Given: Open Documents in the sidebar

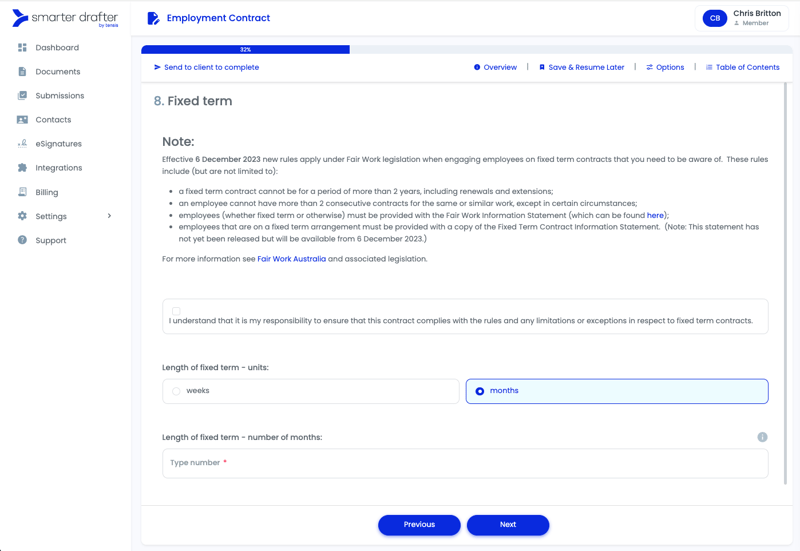Looking at the screenshot, I should tap(57, 72).
